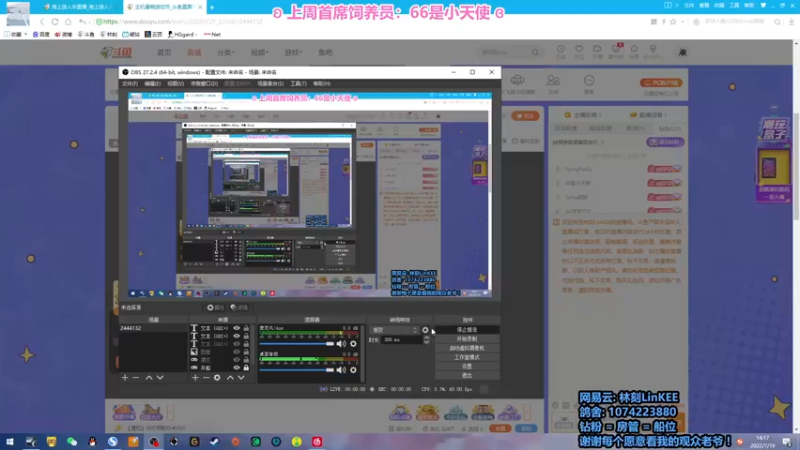The image size is (800, 450).
Task: Open scene transition properties gear
Action: (425, 330)
